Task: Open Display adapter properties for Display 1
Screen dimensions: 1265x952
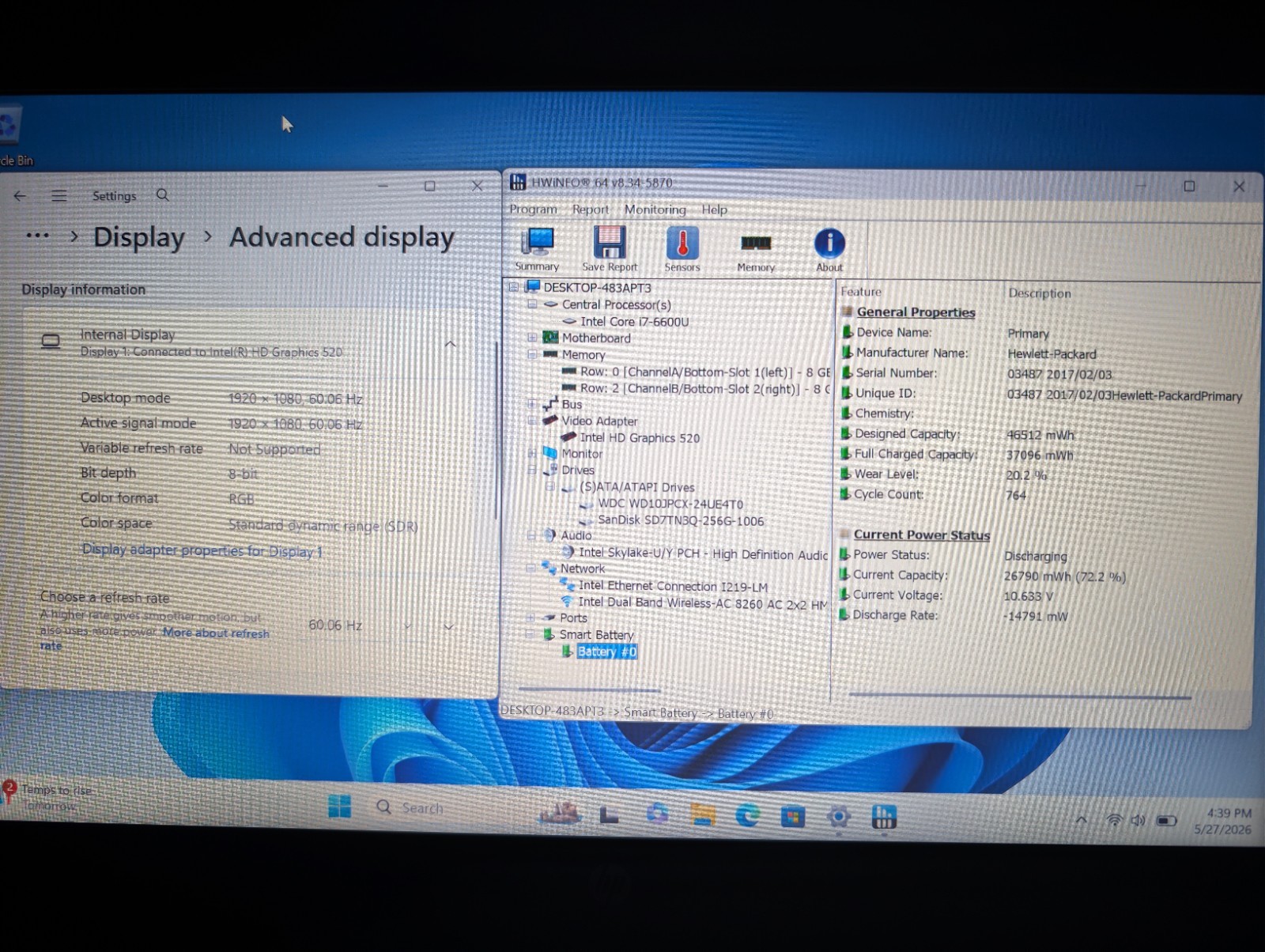Action: click(202, 550)
